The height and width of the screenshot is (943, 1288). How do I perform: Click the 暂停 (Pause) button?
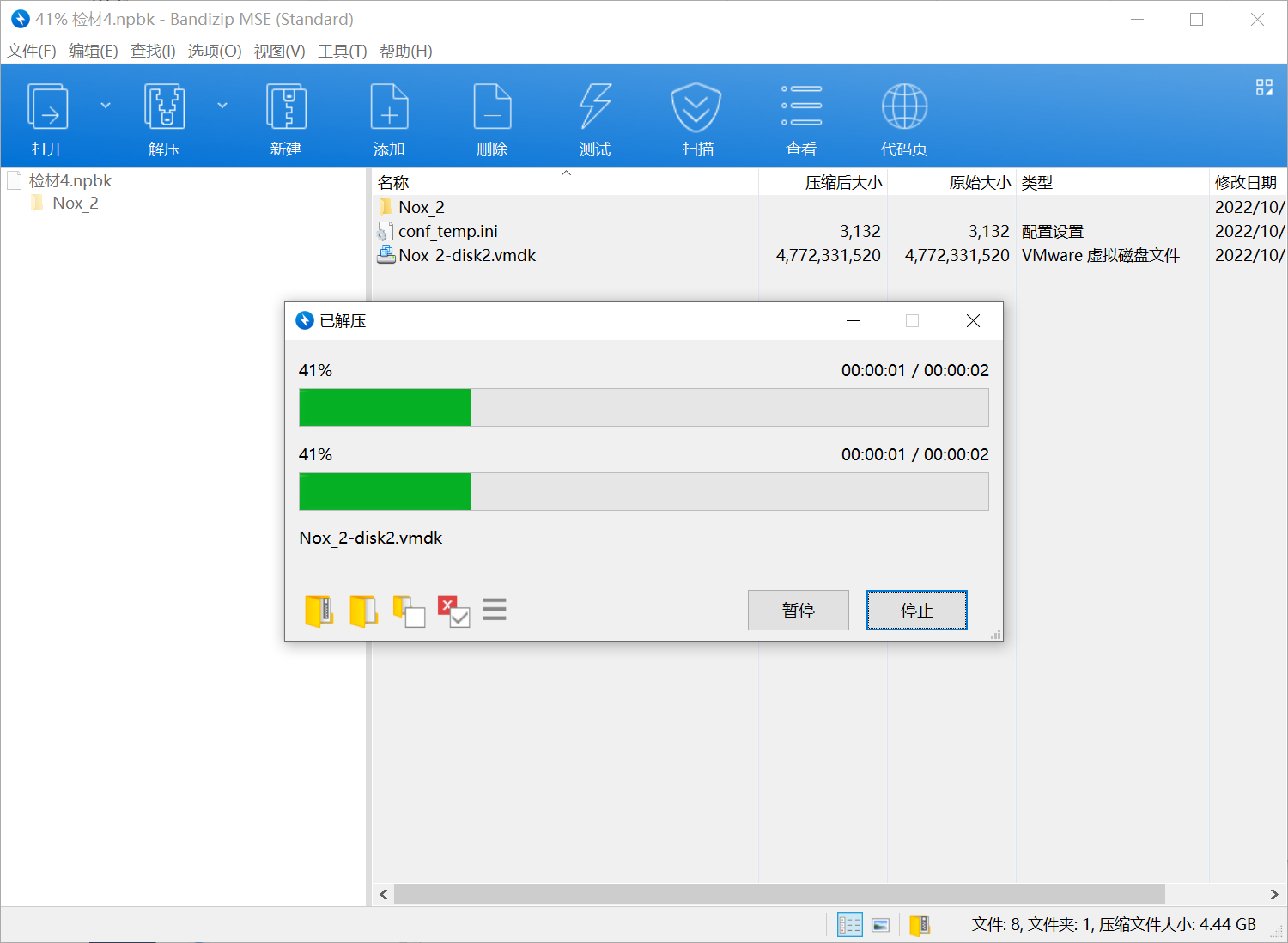[x=799, y=610]
